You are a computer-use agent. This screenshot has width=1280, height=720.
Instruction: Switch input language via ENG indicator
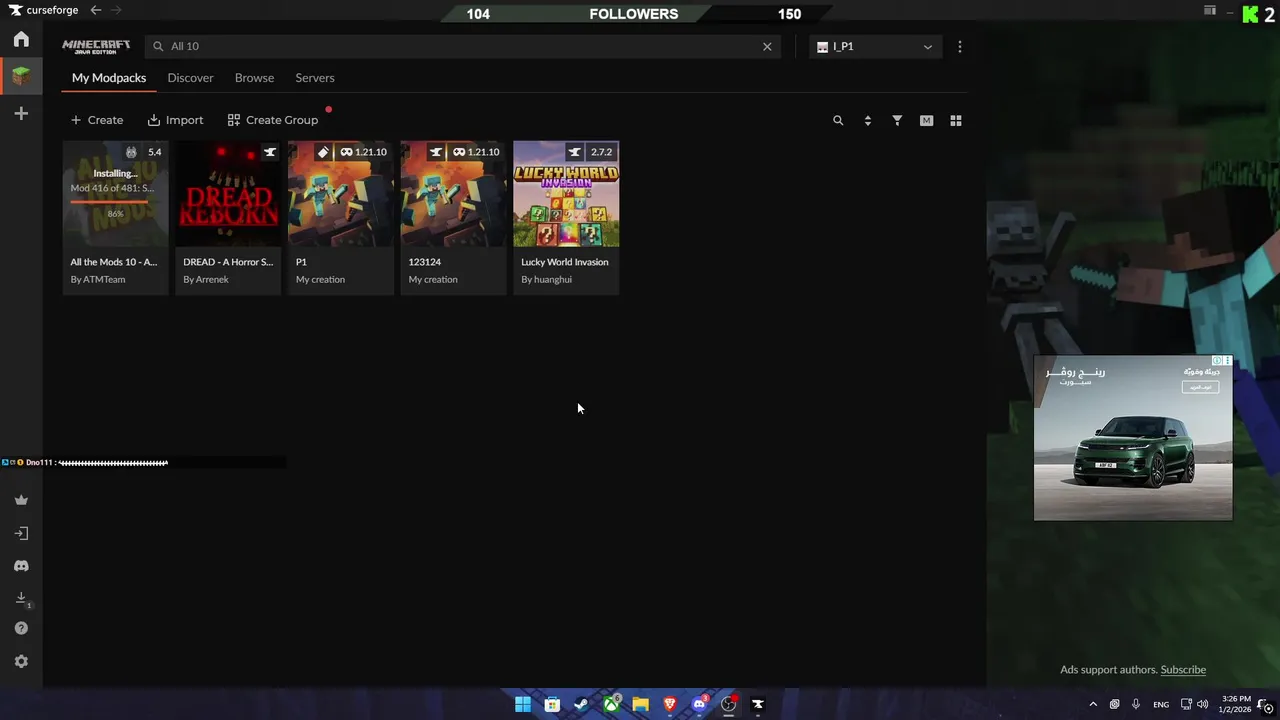[1161, 704]
